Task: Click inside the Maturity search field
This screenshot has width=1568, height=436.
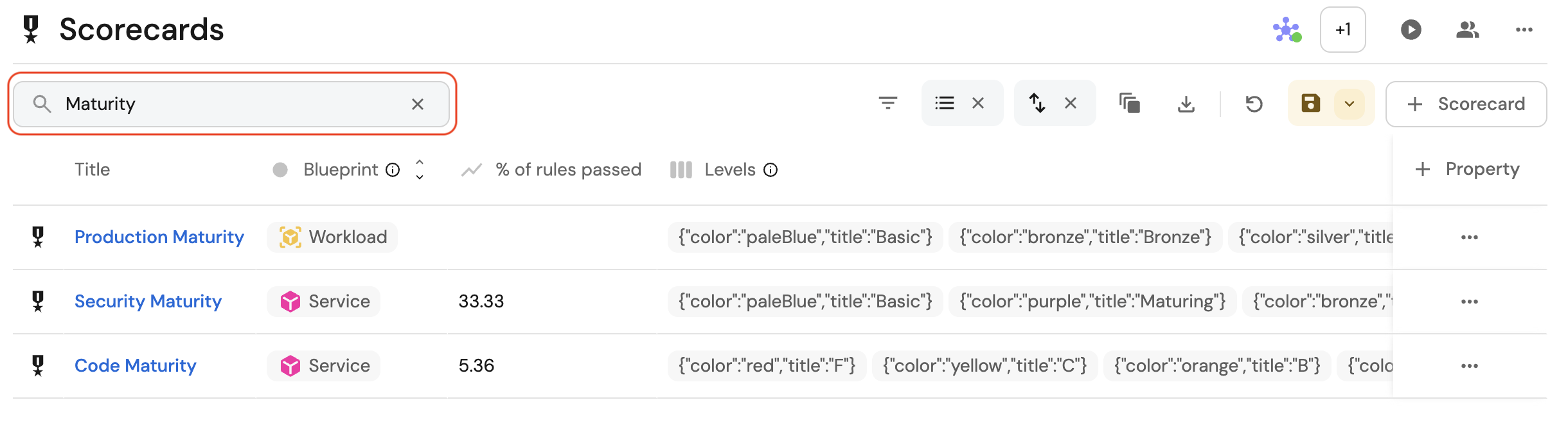Action: [231, 104]
